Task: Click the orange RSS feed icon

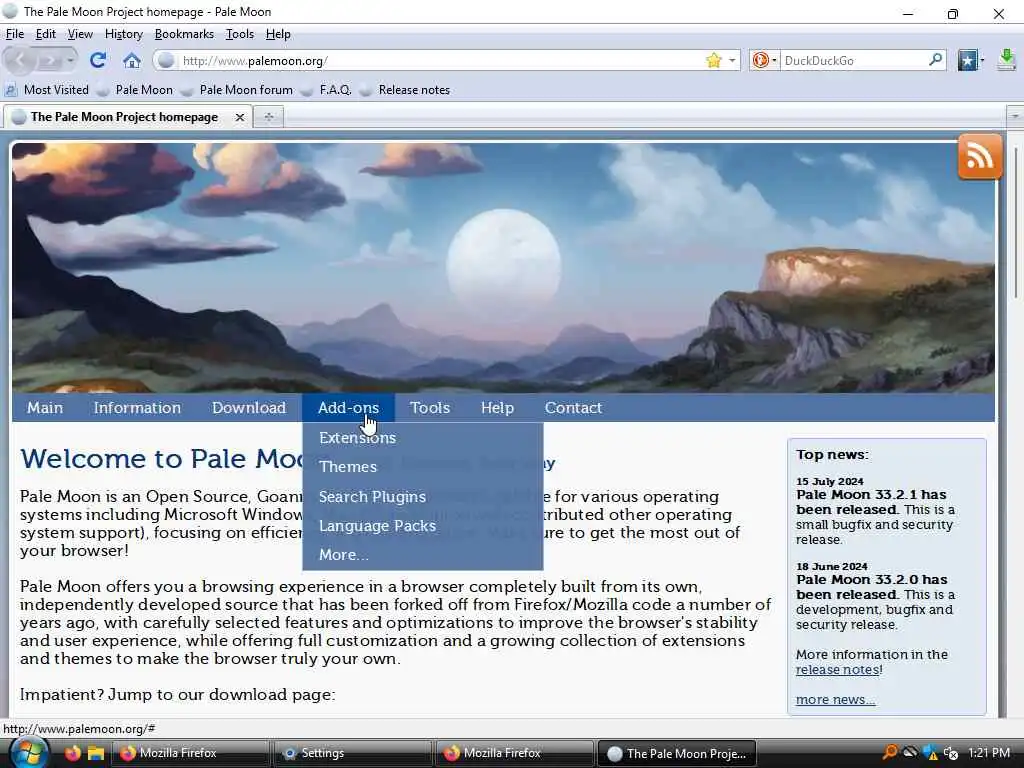Action: click(x=980, y=157)
